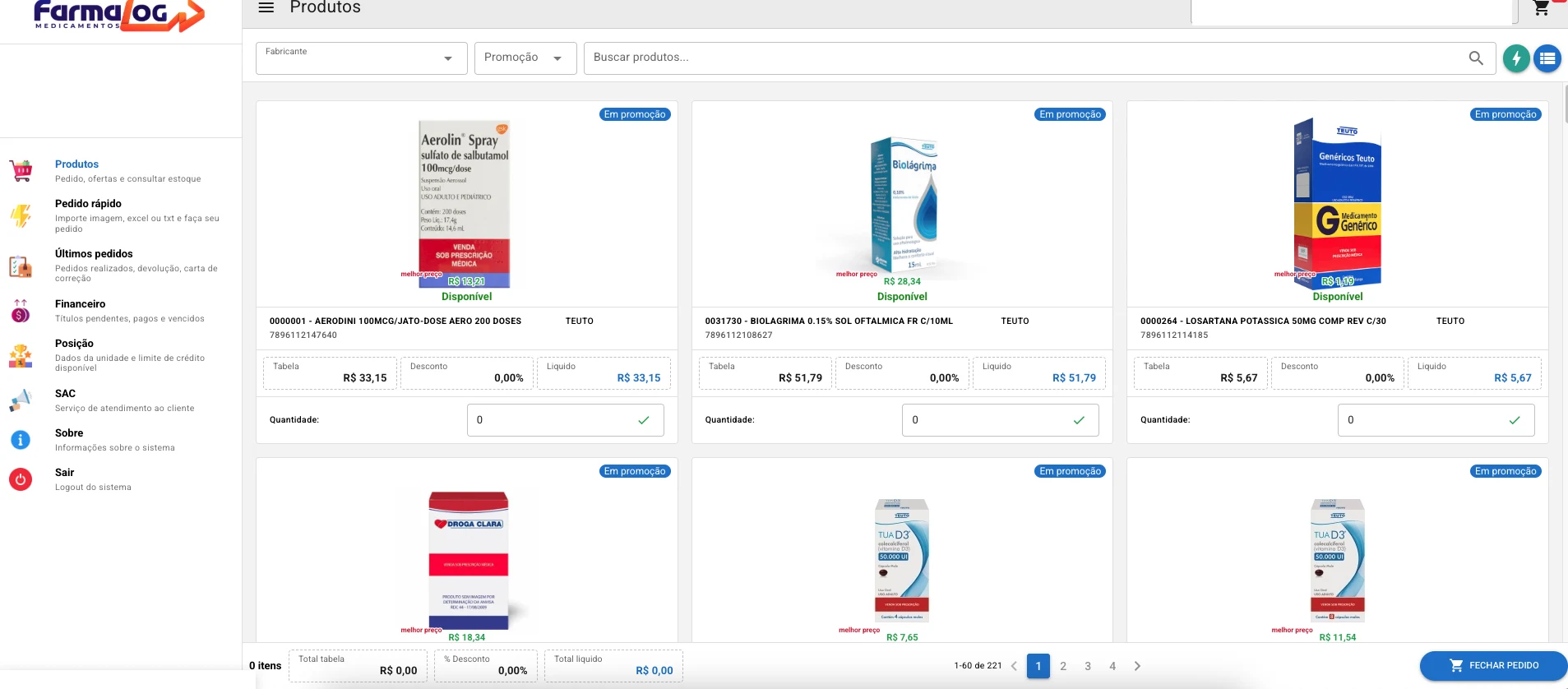This screenshot has width=1568, height=689.
Task: Click the Droga Clara product image
Action: (x=469, y=561)
